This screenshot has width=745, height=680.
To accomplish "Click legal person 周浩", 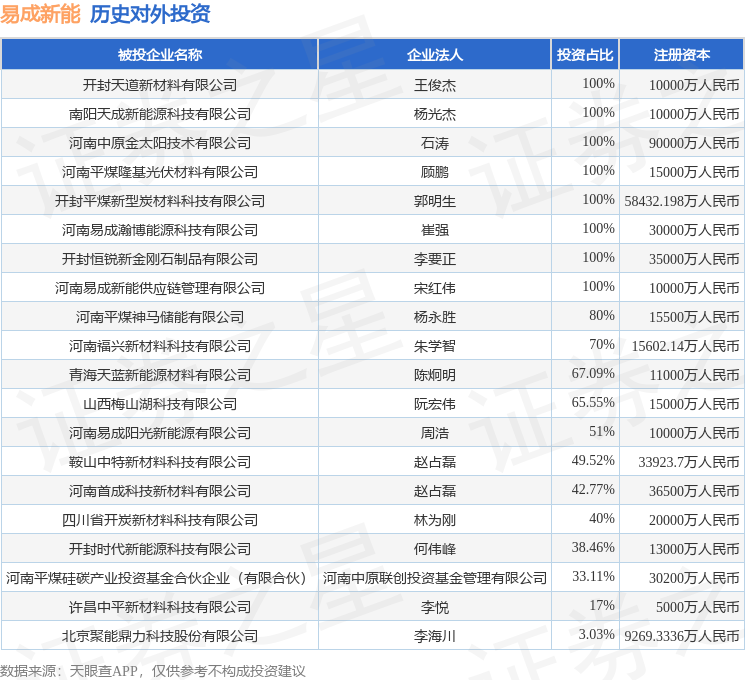I will 435,433.
